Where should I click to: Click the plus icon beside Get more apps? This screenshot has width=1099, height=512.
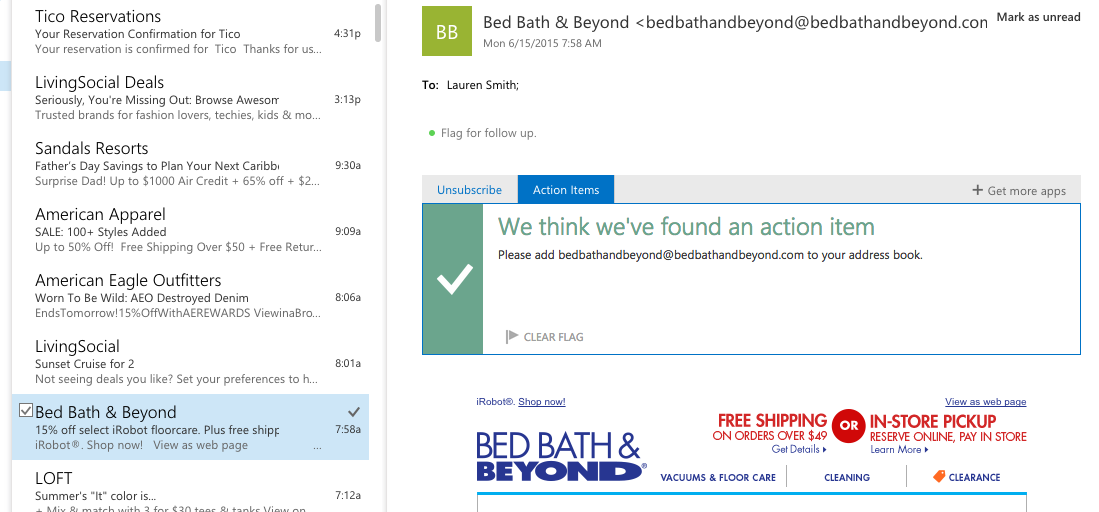977,190
